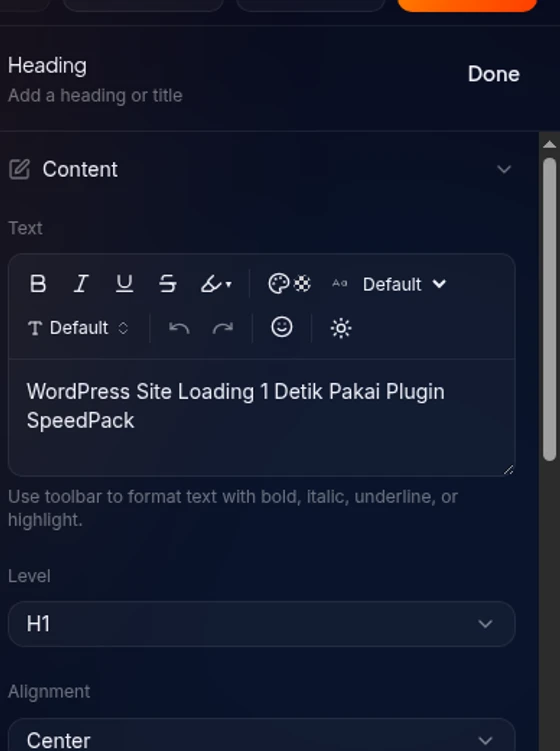This screenshot has height=751, width=560.
Task: Click the 'Use toolbar to format text' hint
Action: tap(233, 508)
